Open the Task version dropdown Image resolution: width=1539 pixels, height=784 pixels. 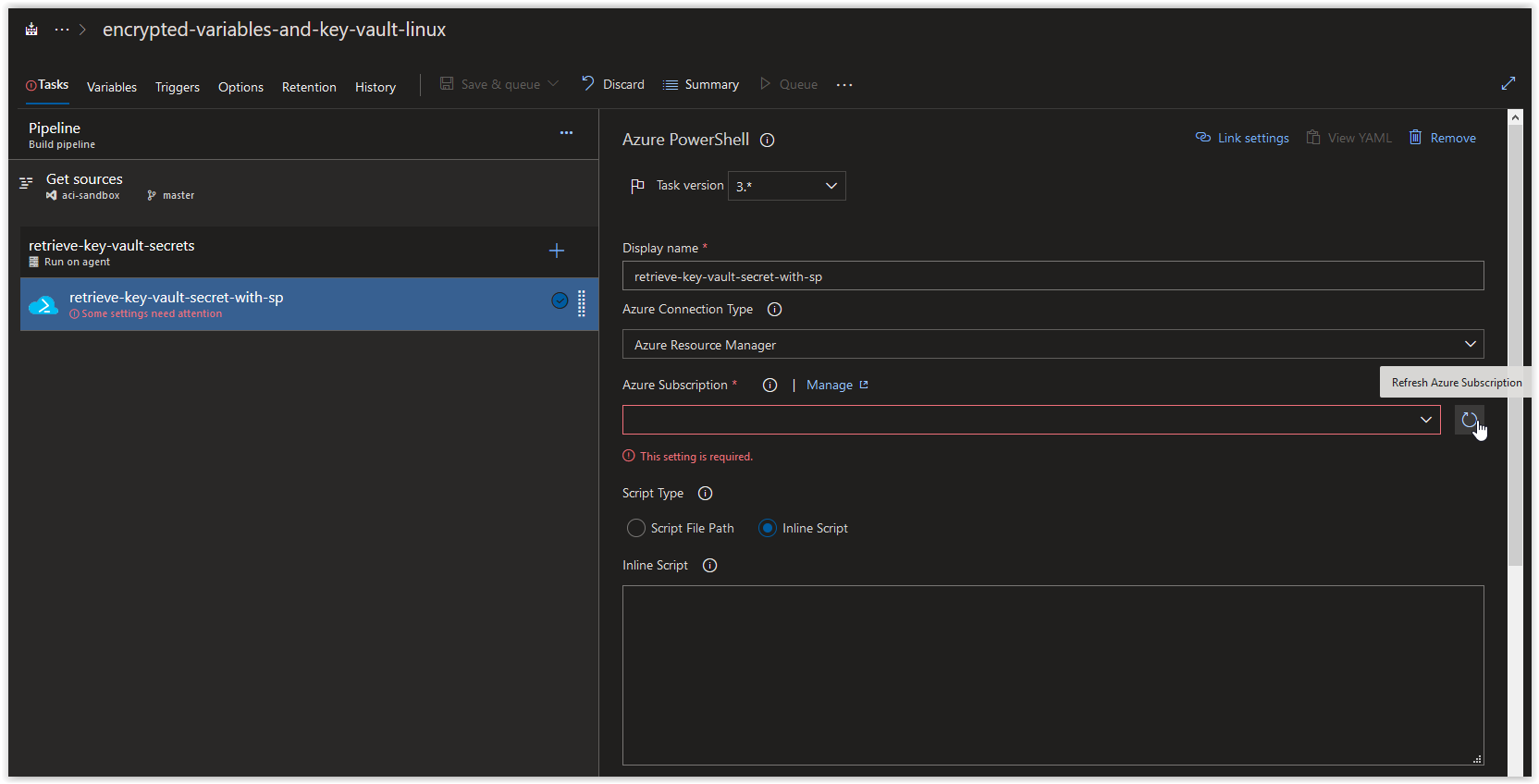tap(787, 186)
